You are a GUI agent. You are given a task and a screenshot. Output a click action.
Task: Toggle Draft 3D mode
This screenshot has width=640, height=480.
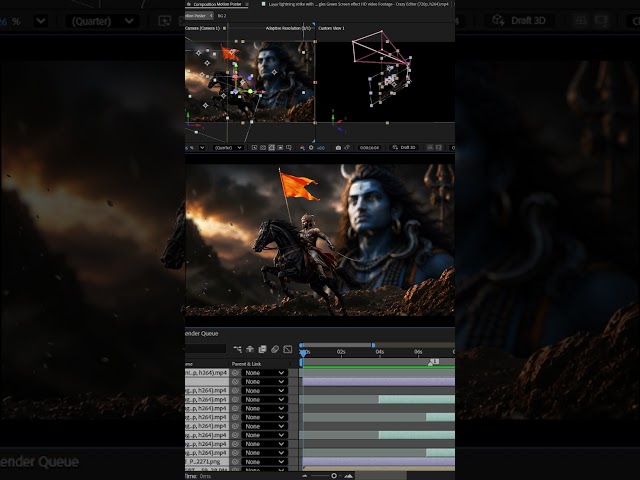[x=404, y=147]
